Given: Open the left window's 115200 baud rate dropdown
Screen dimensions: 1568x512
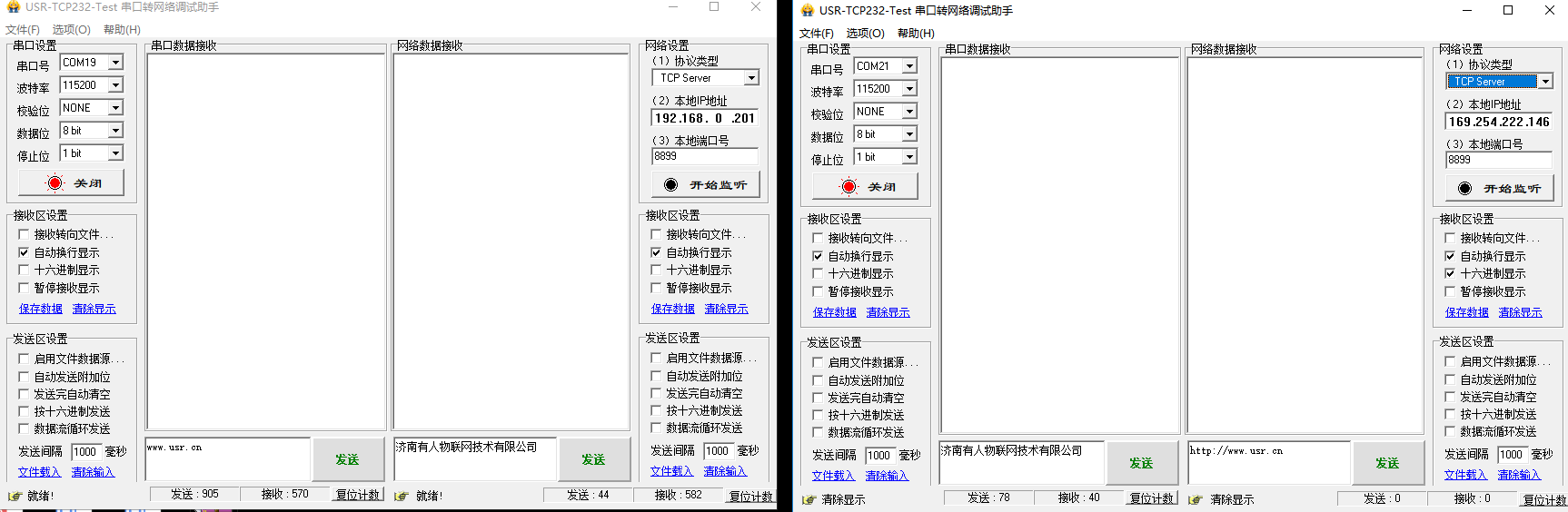Looking at the screenshot, I should (x=115, y=85).
